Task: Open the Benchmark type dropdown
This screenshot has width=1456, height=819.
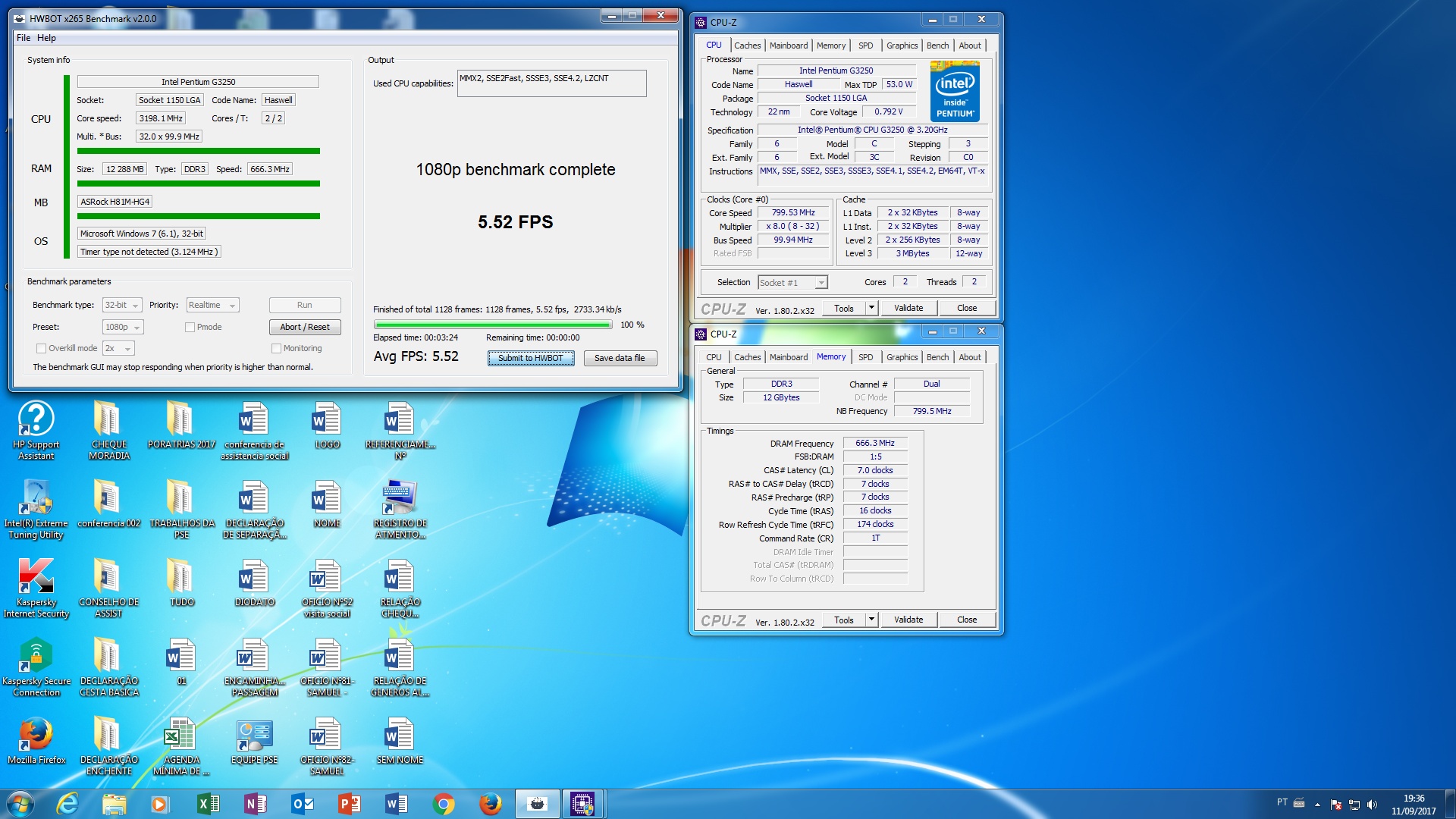Action: pyautogui.click(x=122, y=306)
